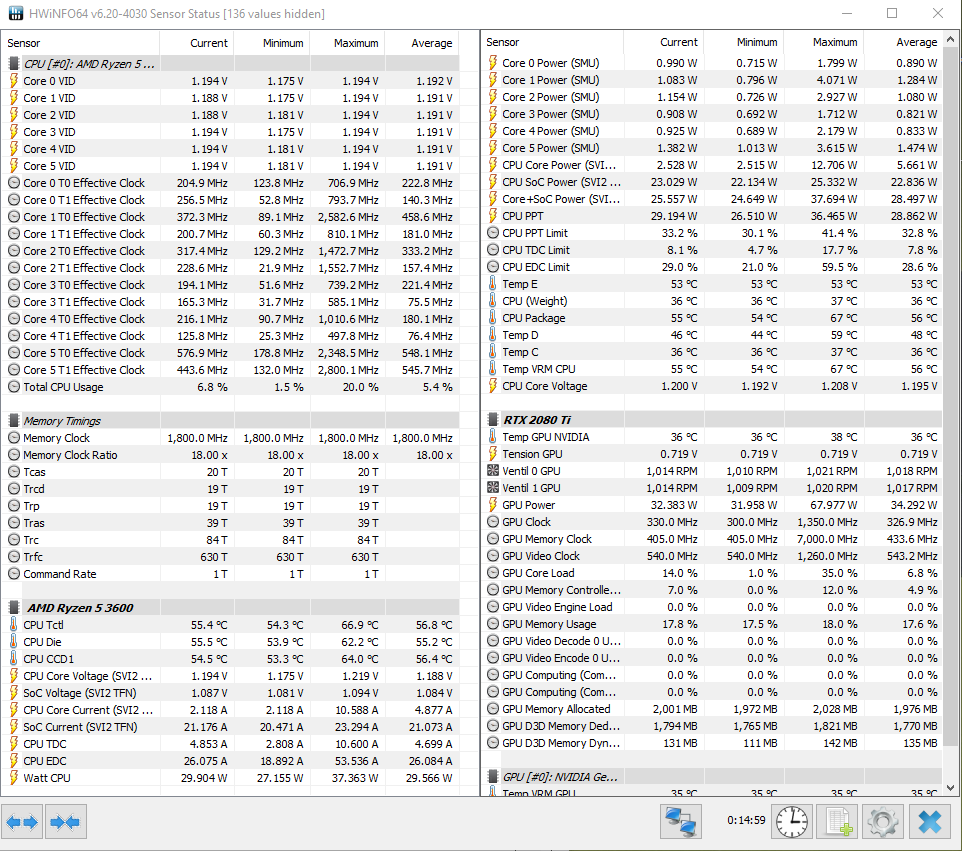The image size is (962, 851).
Task: Click the Current header in left panel
Action: click(209, 43)
